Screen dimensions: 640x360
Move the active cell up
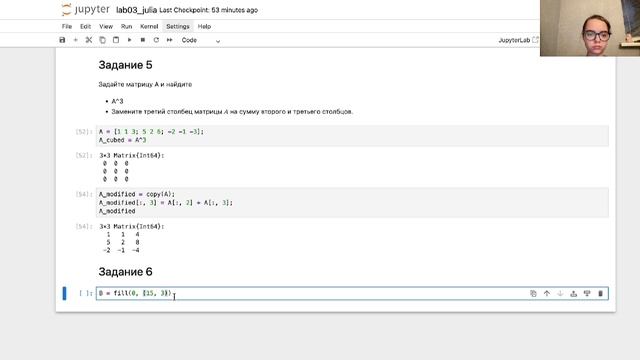(547, 293)
